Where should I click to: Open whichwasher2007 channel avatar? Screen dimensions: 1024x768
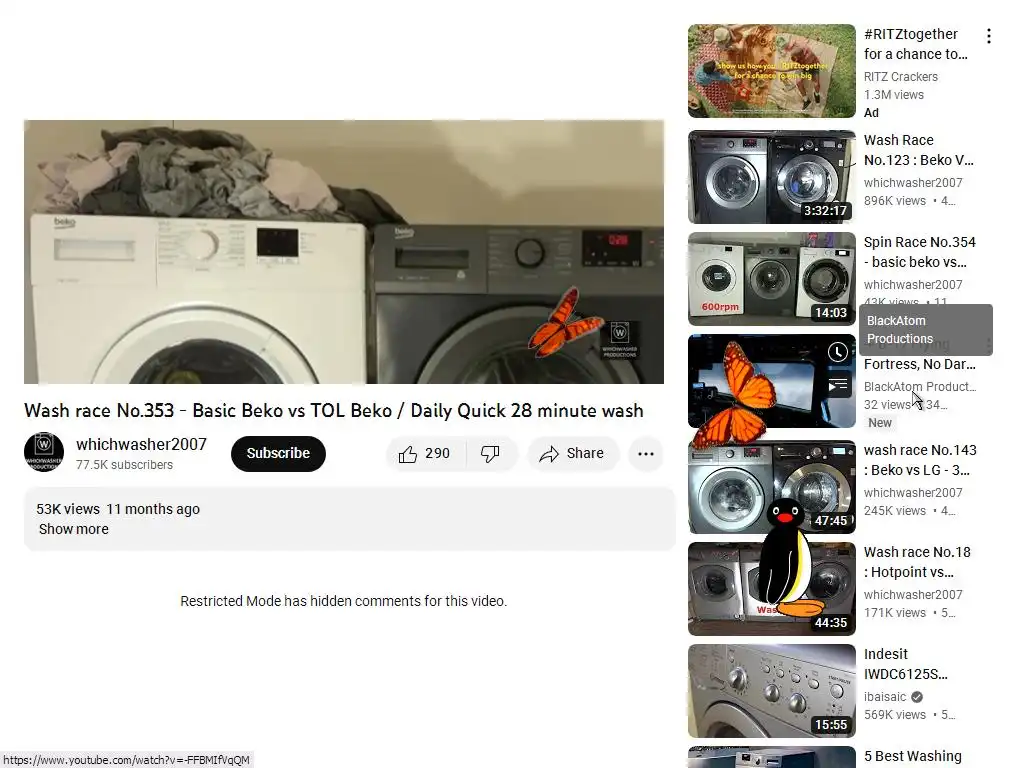[44, 452]
